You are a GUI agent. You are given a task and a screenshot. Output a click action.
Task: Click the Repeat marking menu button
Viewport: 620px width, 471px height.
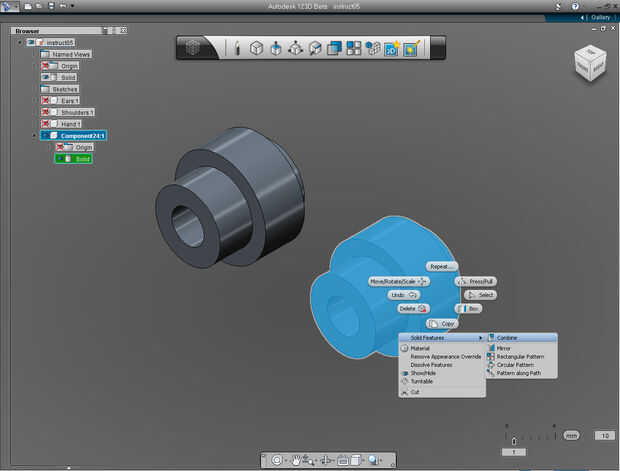[441, 267]
